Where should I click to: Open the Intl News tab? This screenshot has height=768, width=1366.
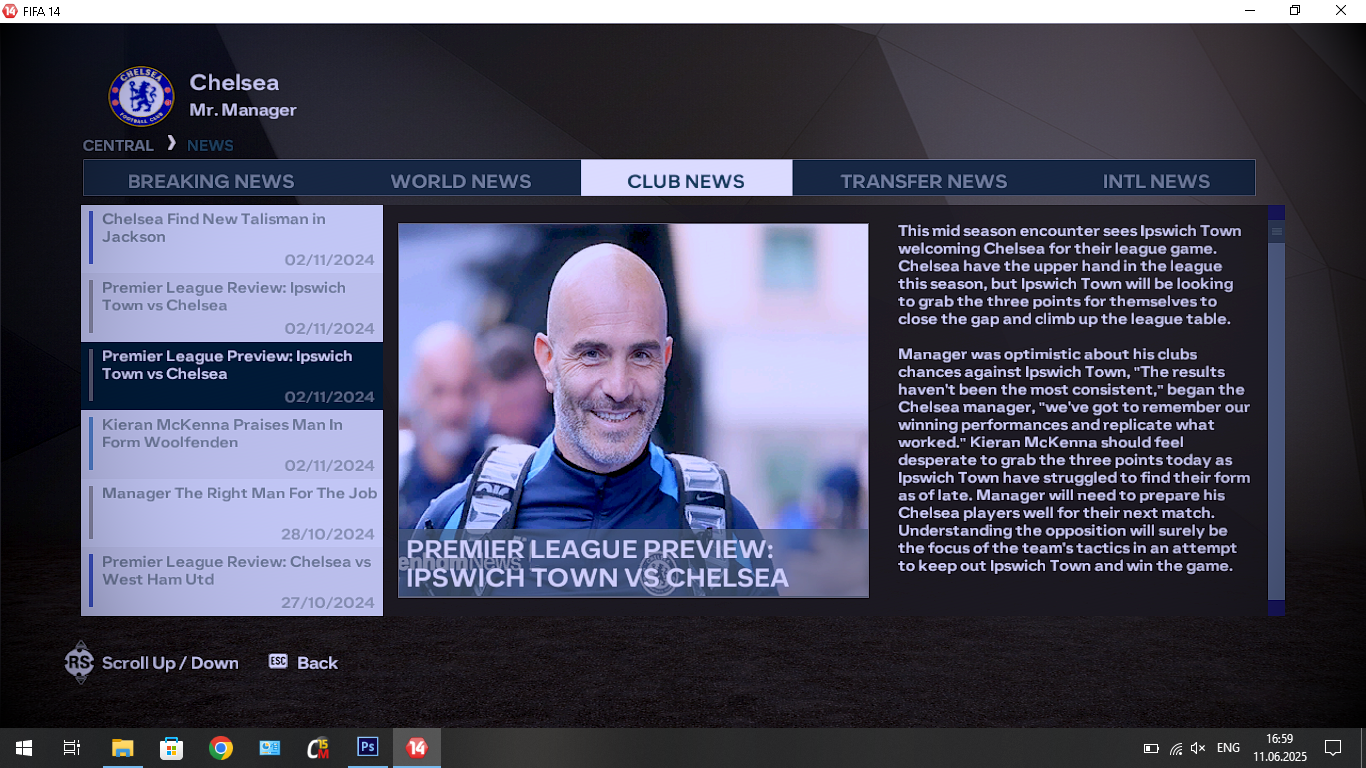click(1156, 181)
